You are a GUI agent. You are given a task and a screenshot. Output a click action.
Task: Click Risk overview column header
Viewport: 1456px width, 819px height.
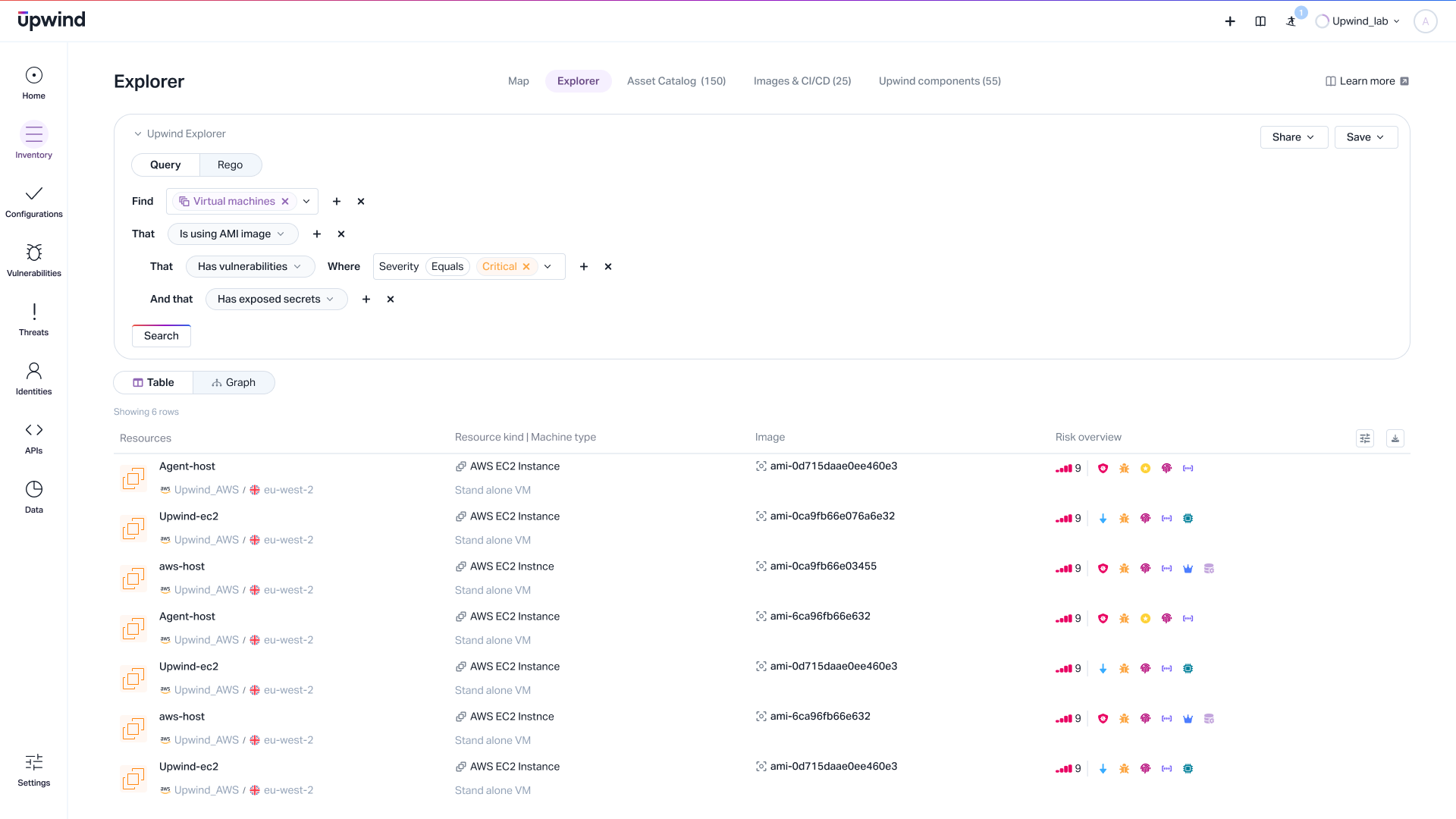(x=1088, y=438)
